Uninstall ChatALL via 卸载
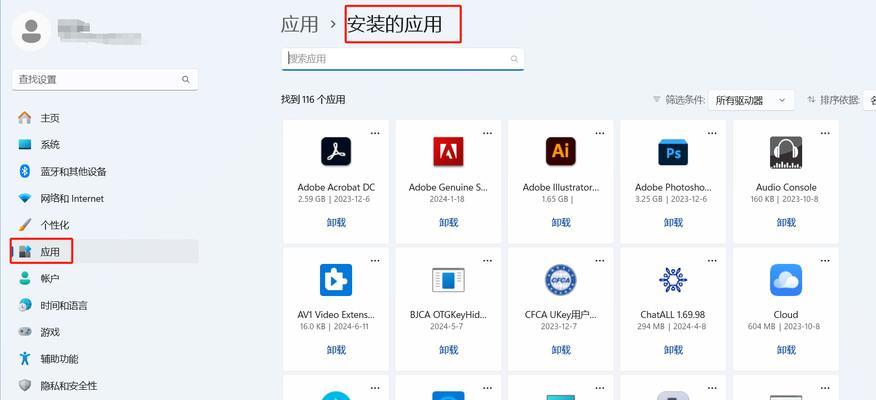The image size is (876, 400). (673, 350)
